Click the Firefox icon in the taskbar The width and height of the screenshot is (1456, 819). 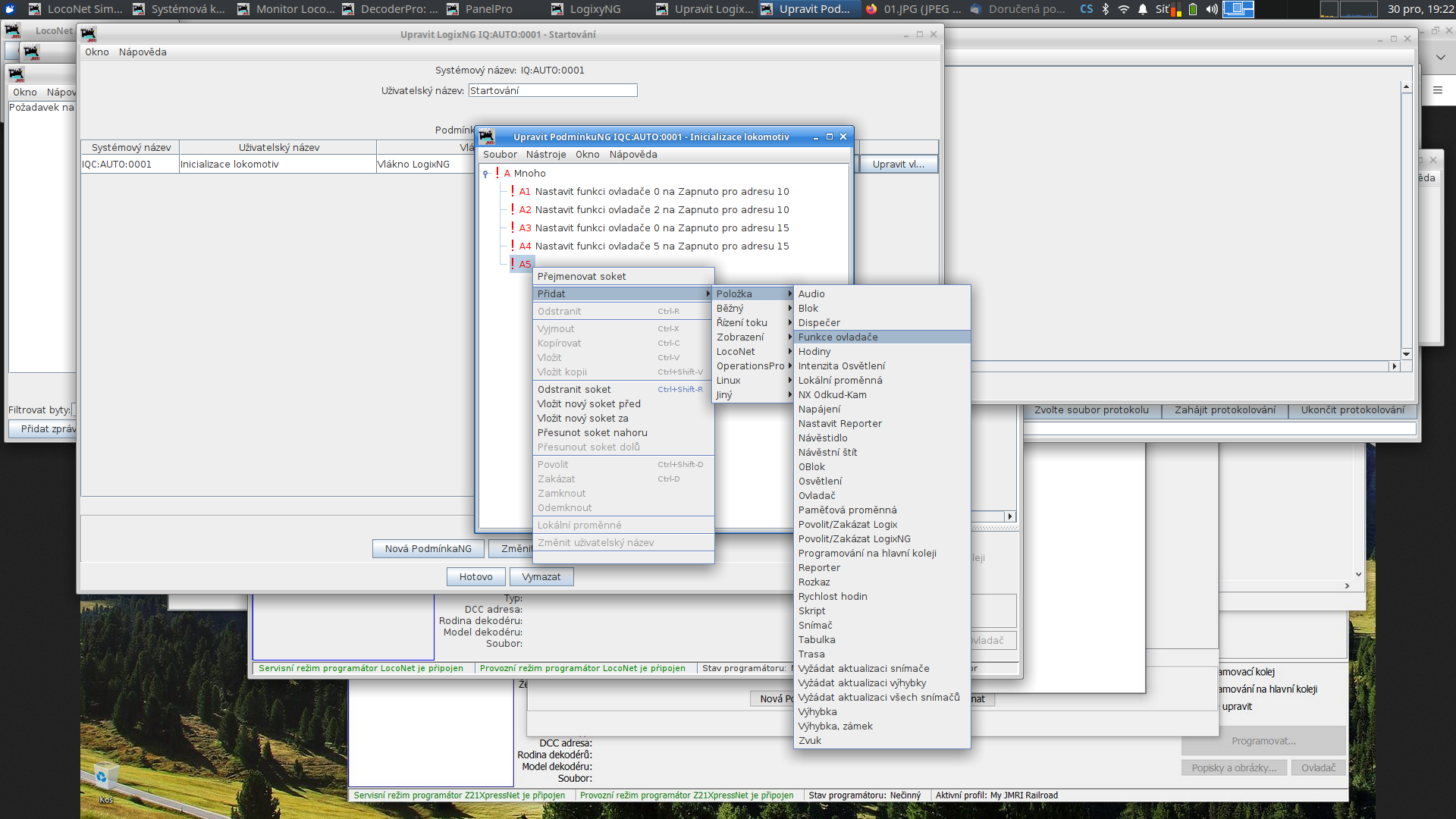click(871, 9)
